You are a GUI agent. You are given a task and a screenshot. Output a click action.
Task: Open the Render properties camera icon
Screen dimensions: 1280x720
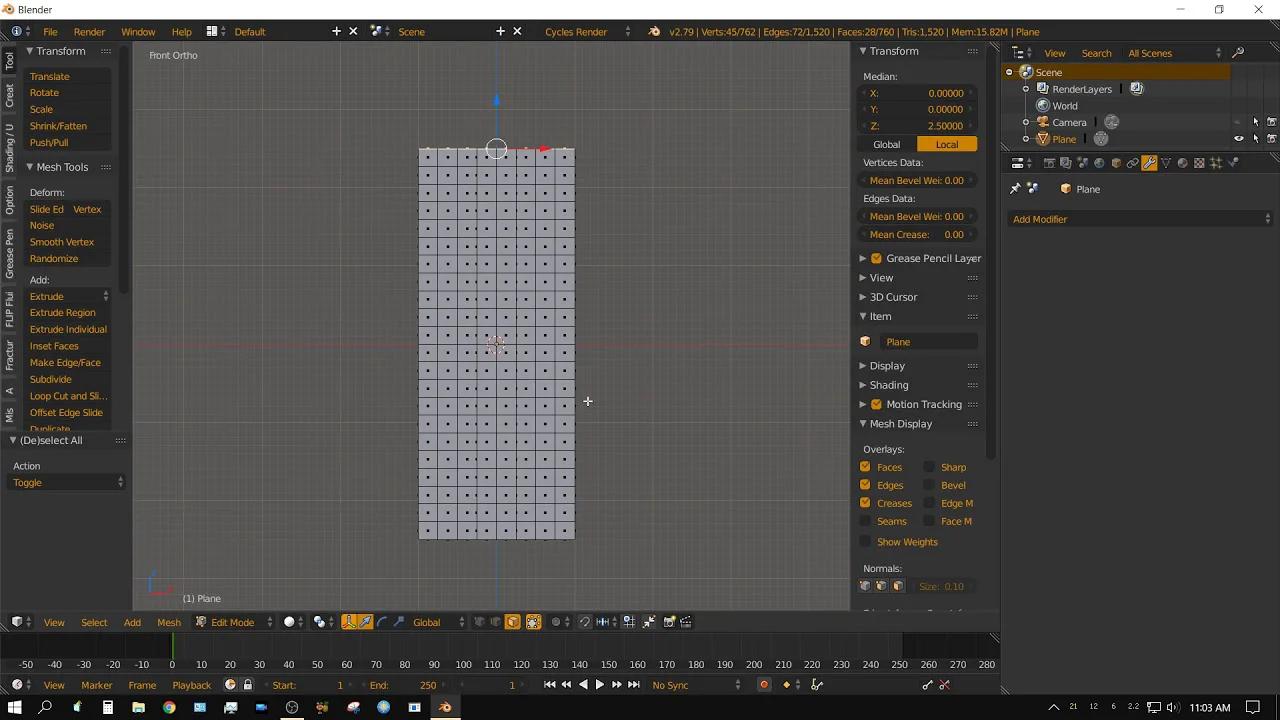(x=1050, y=163)
